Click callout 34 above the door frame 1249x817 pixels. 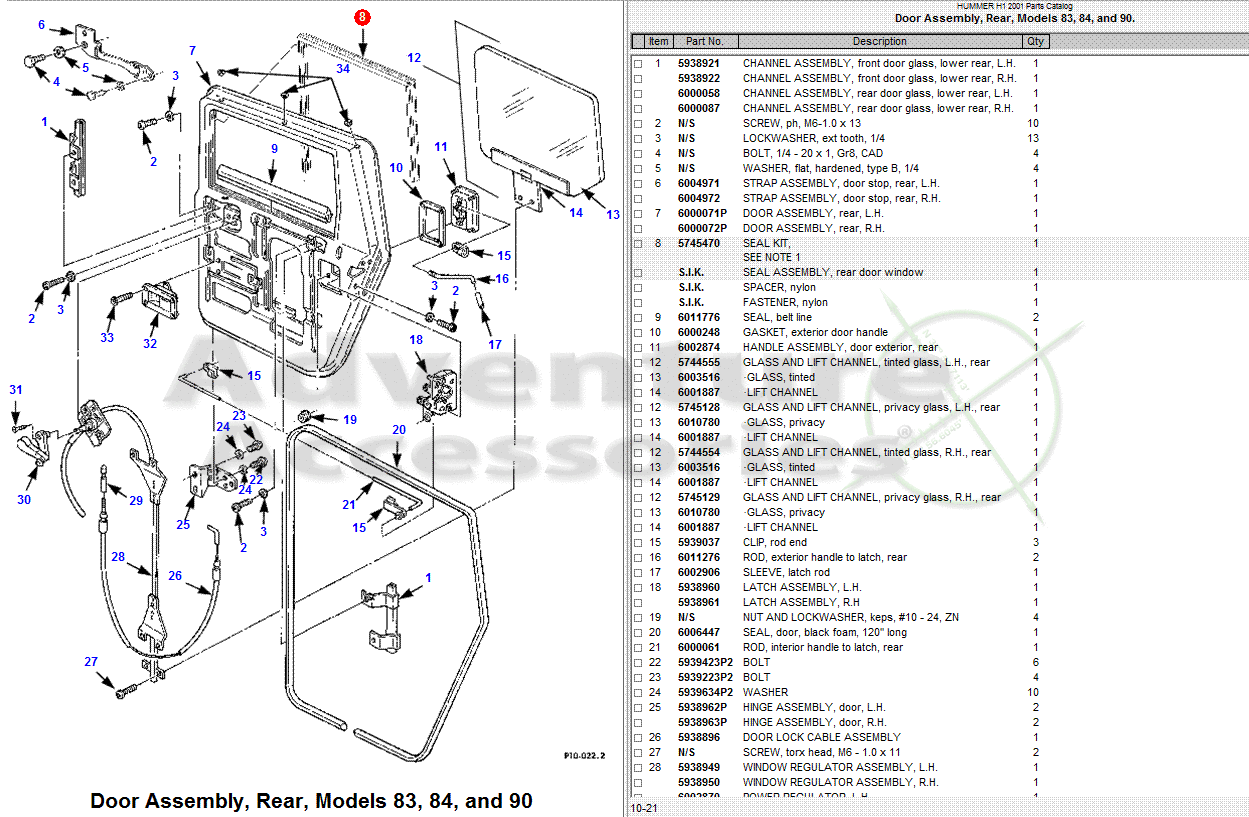tap(343, 68)
